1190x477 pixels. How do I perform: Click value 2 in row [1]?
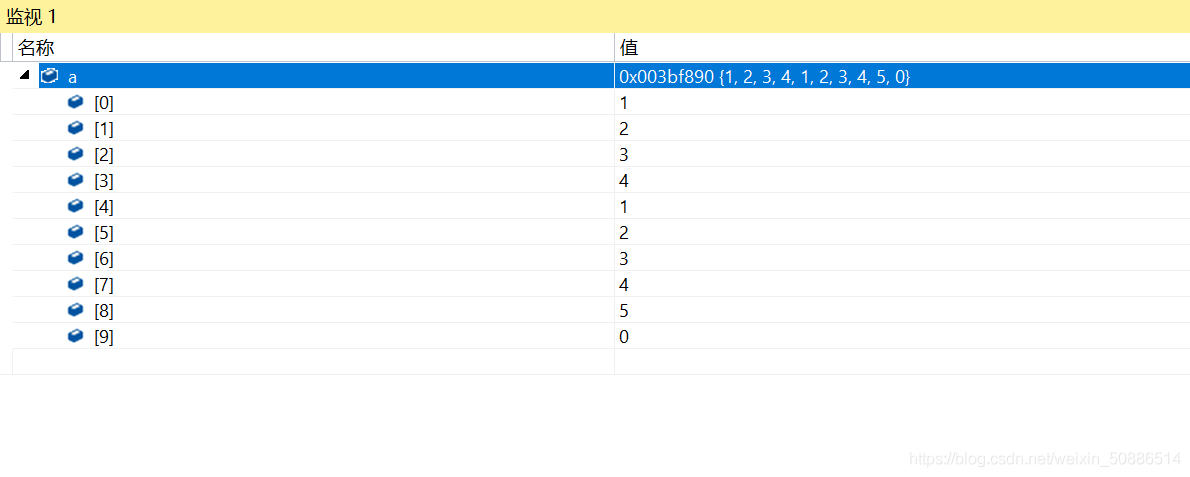pyautogui.click(x=624, y=128)
